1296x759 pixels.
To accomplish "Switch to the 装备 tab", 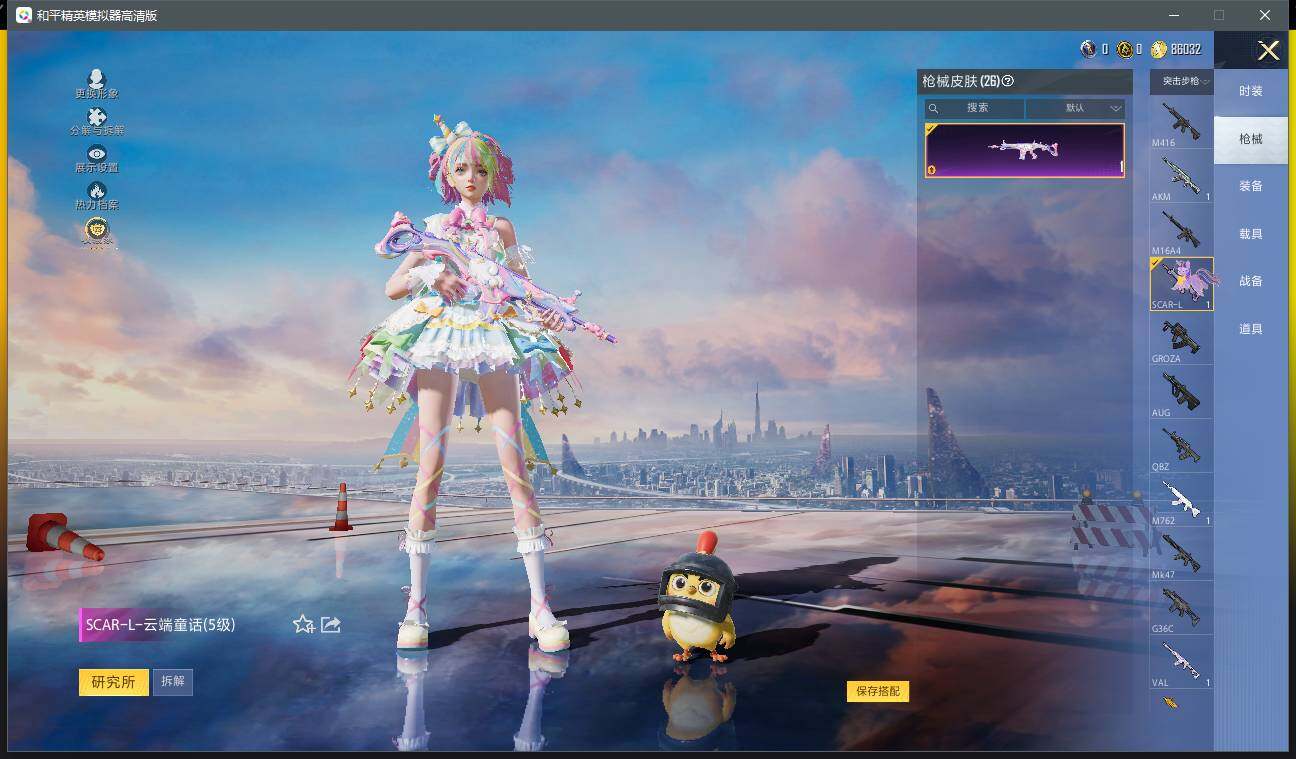I will pyautogui.click(x=1251, y=186).
